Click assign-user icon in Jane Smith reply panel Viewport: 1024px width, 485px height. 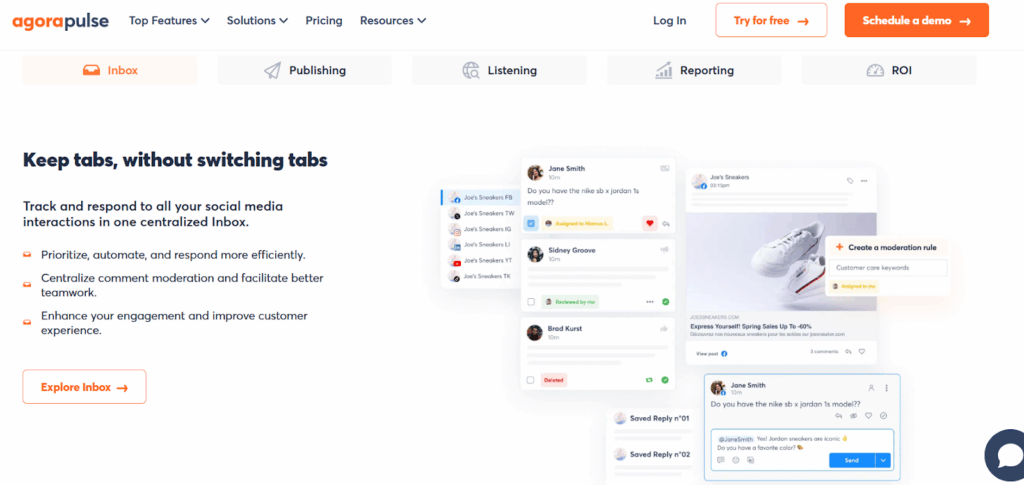tap(871, 388)
